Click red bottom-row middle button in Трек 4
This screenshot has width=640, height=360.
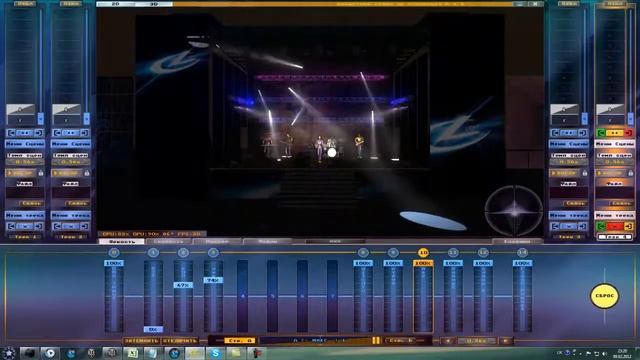pos(614,226)
